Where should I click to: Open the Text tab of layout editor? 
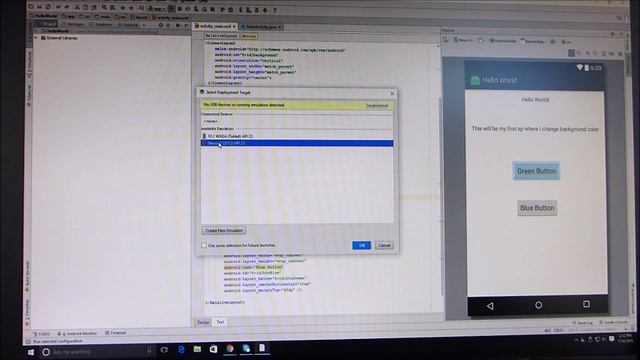(x=220, y=322)
